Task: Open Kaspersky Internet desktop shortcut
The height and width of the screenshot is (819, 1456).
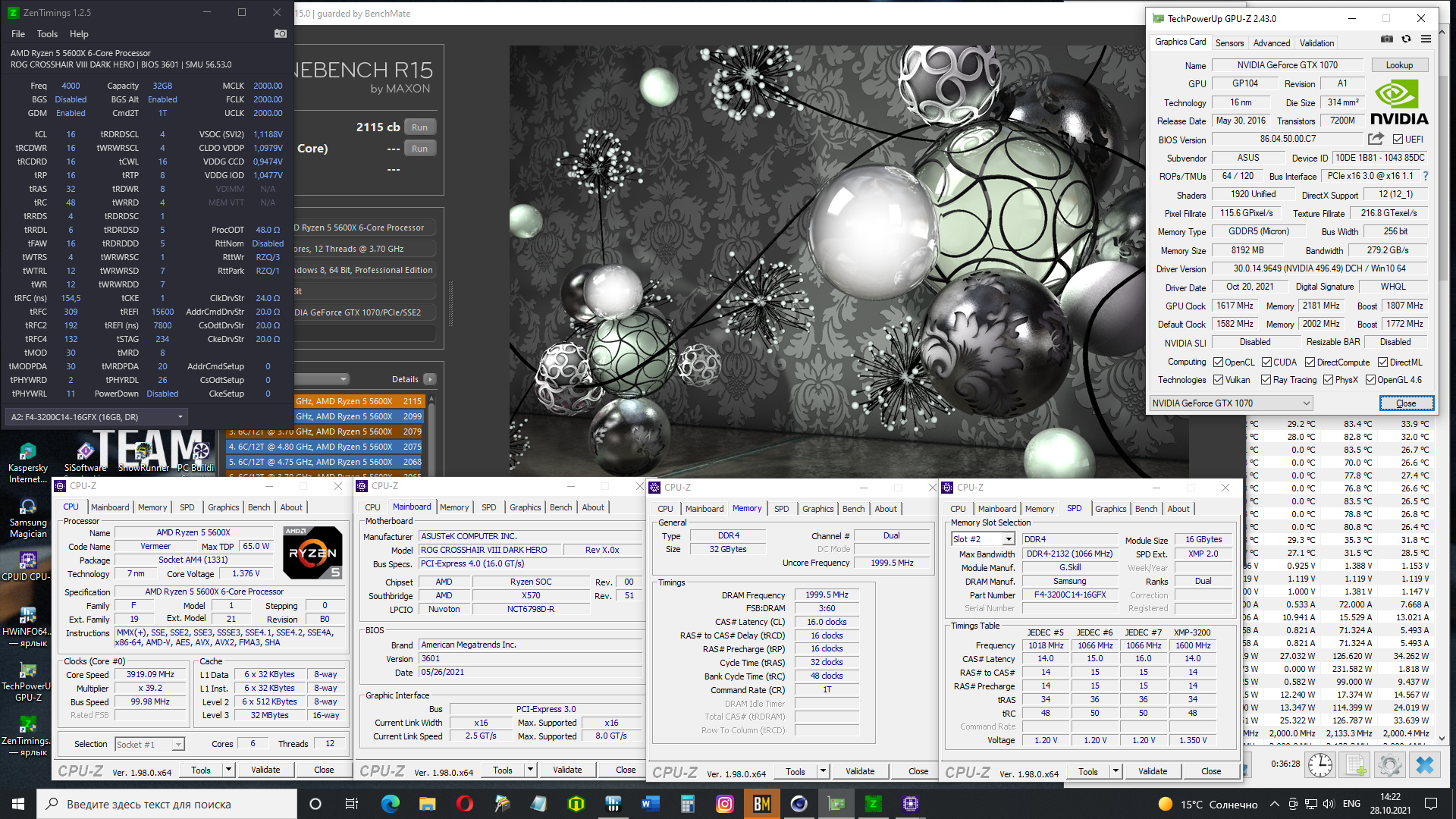Action: pos(28,463)
